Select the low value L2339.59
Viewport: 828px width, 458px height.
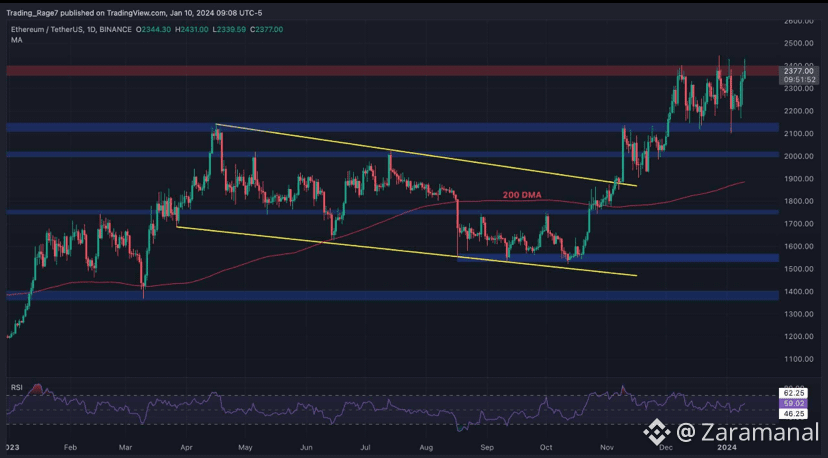[229, 30]
